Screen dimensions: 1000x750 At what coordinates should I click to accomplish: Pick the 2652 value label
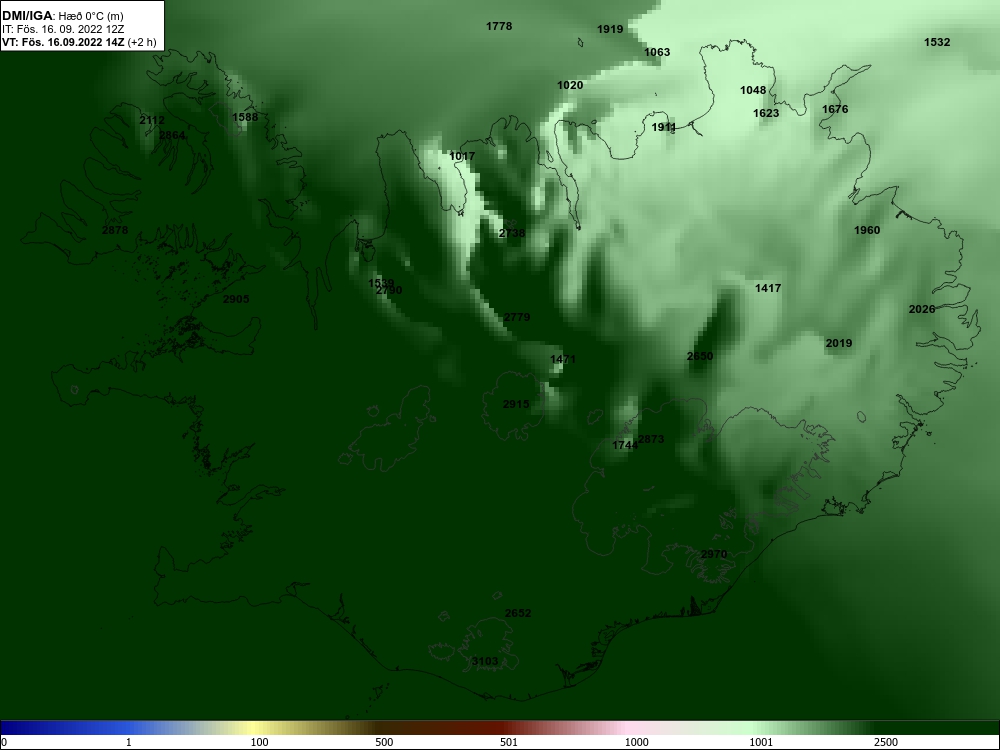coord(518,613)
